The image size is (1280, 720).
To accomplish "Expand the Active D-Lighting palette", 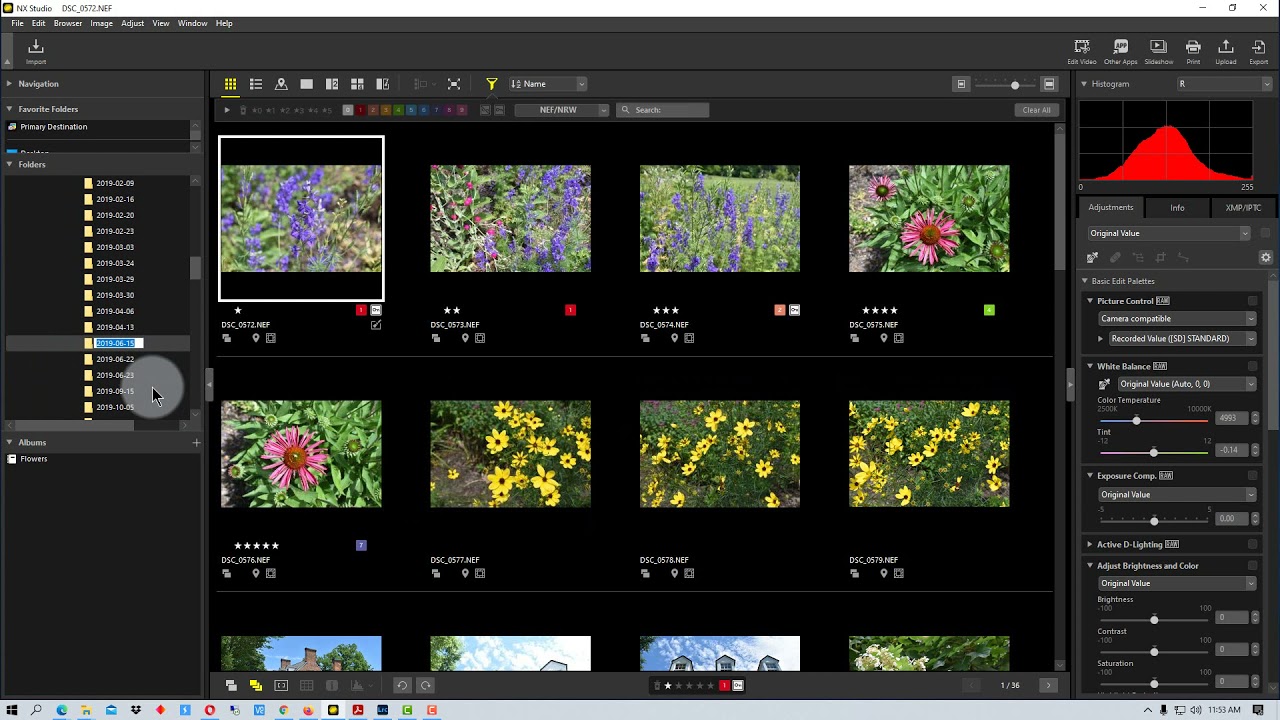I will pyautogui.click(x=1090, y=544).
